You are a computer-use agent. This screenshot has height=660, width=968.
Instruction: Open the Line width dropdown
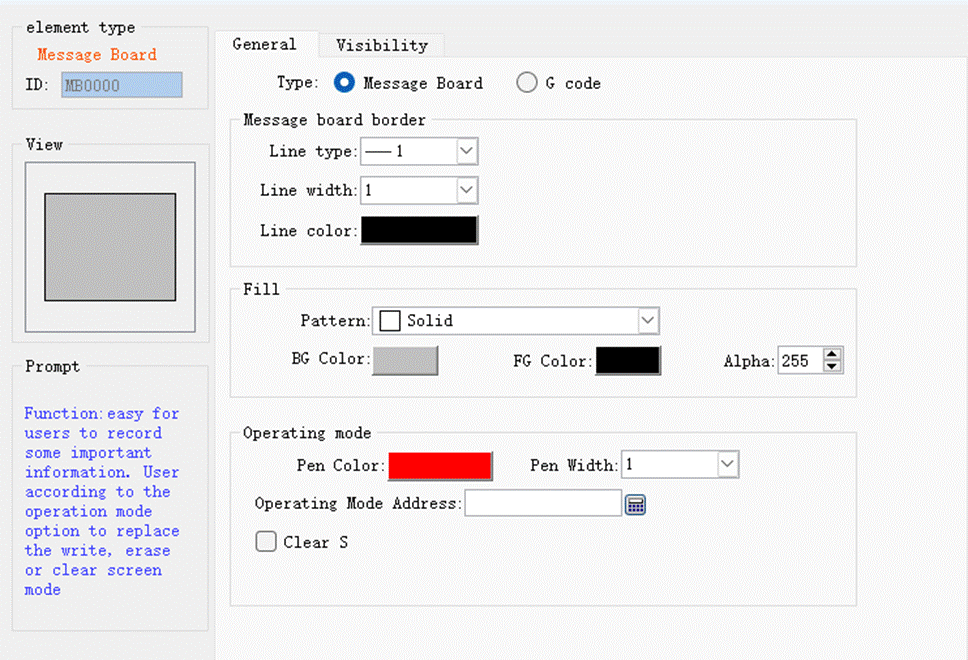[x=467, y=190]
